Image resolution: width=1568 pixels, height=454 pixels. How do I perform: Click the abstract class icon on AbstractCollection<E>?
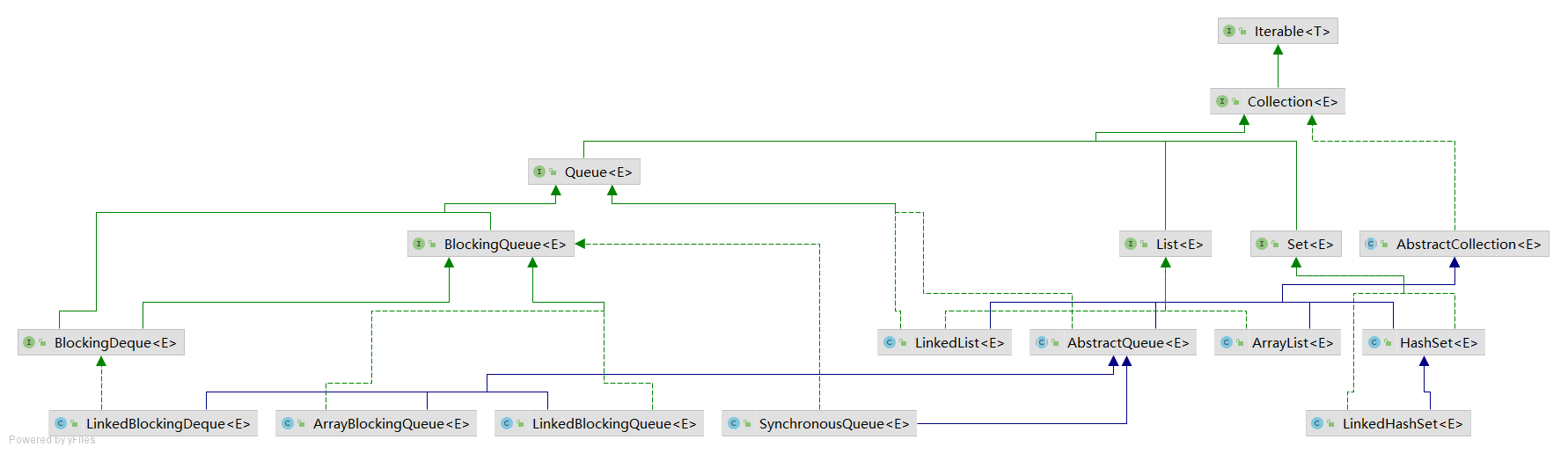tap(1371, 244)
